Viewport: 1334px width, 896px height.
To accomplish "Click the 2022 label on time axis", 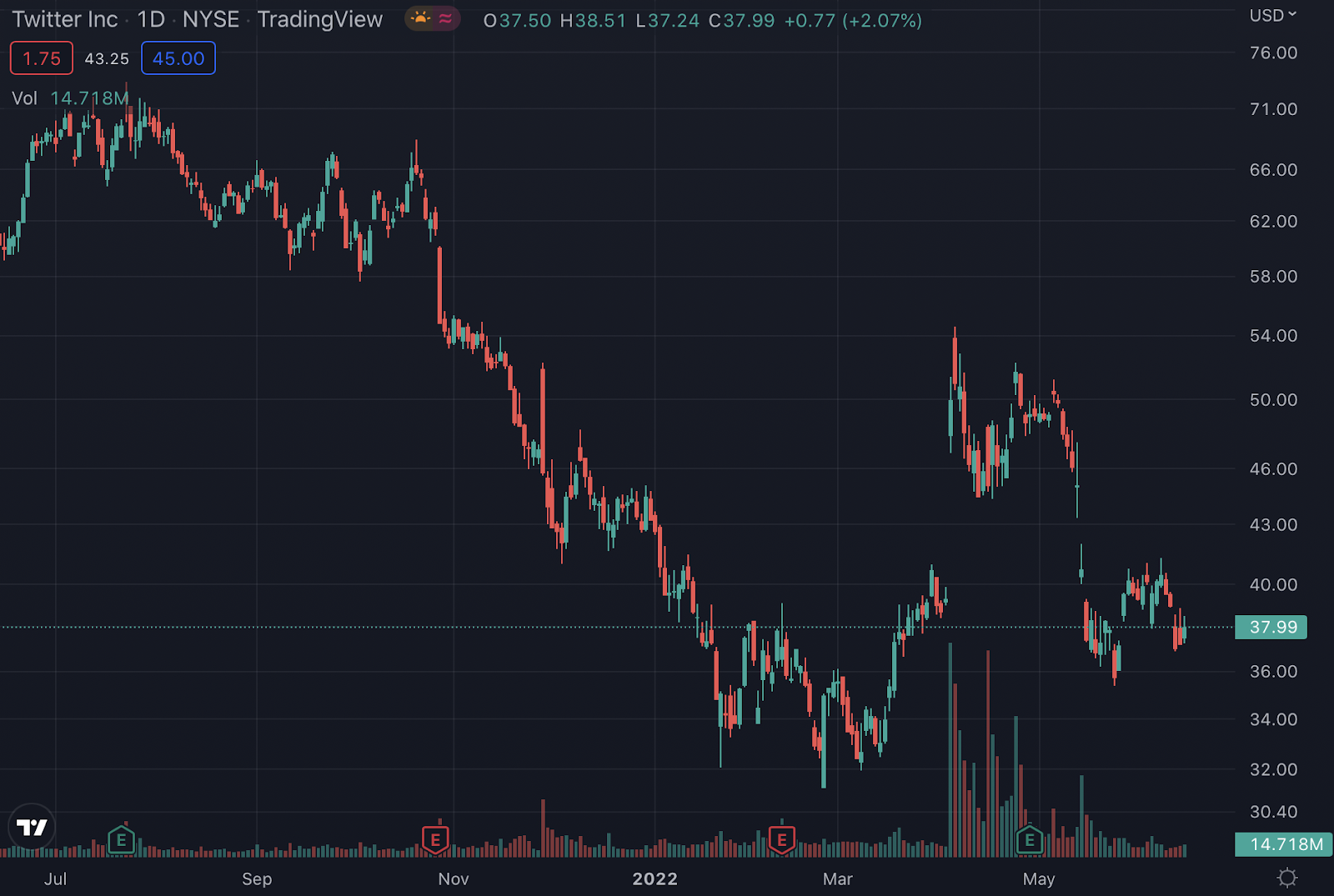I will [x=655, y=879].
